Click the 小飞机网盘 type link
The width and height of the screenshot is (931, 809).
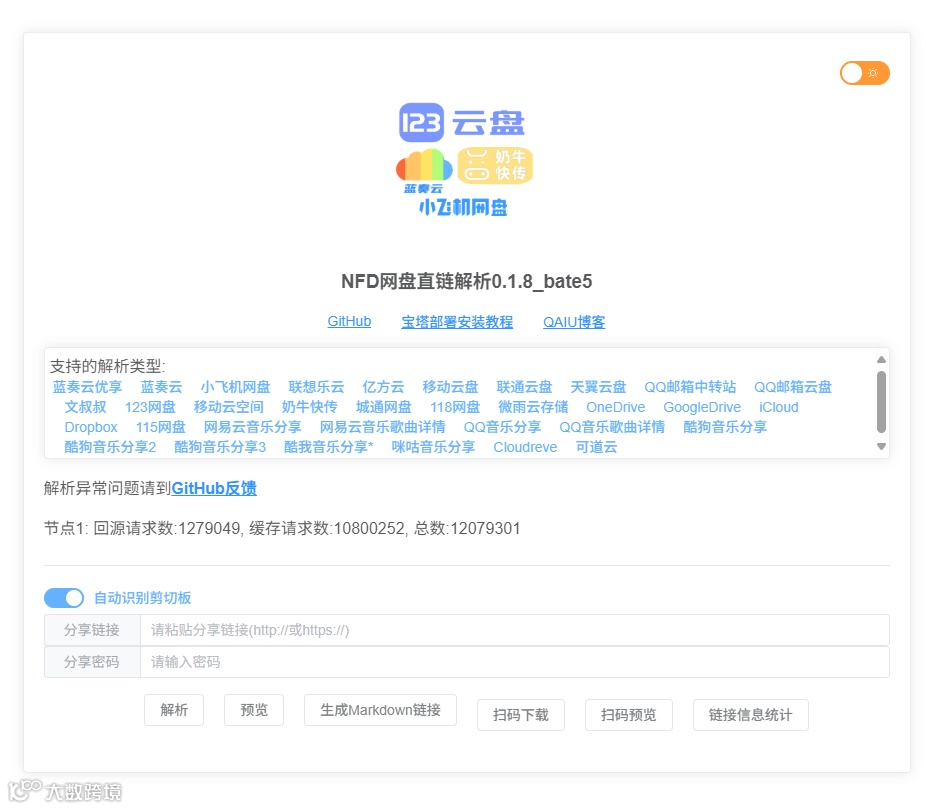pos(235,387)
